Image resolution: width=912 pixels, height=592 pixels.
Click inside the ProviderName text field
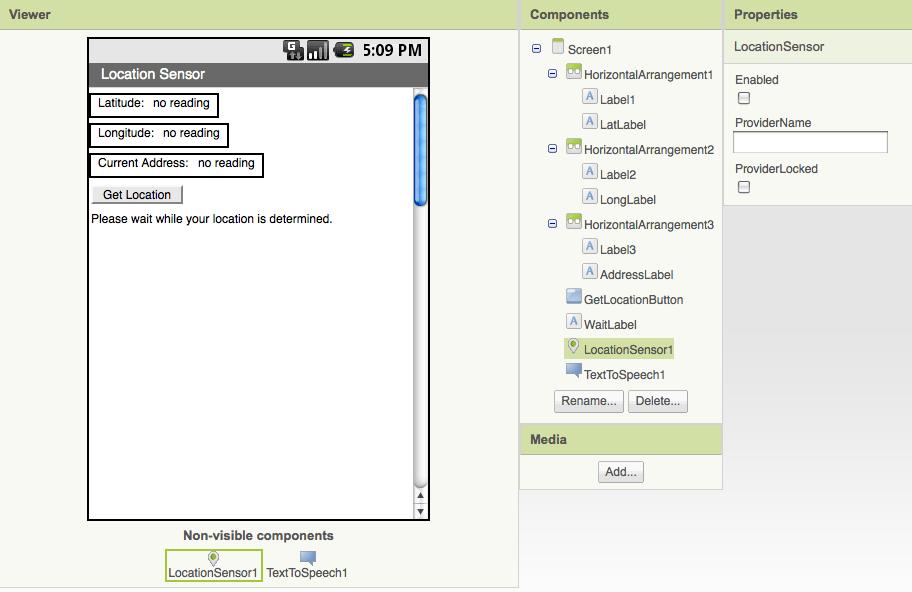pos(810,142)
